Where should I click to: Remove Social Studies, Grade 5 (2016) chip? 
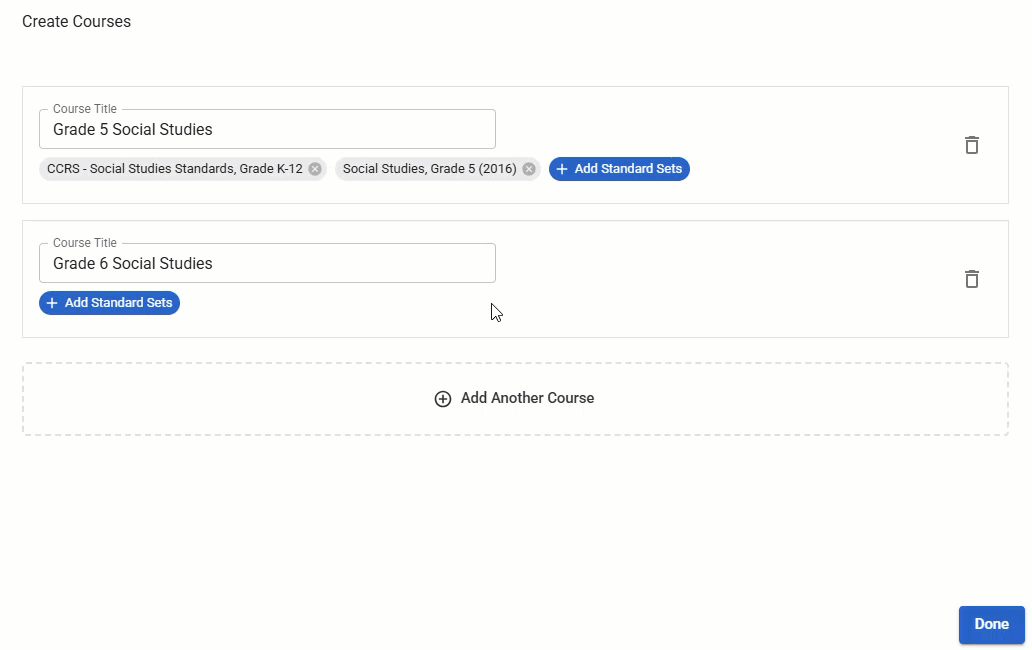(x=529, y=169)
